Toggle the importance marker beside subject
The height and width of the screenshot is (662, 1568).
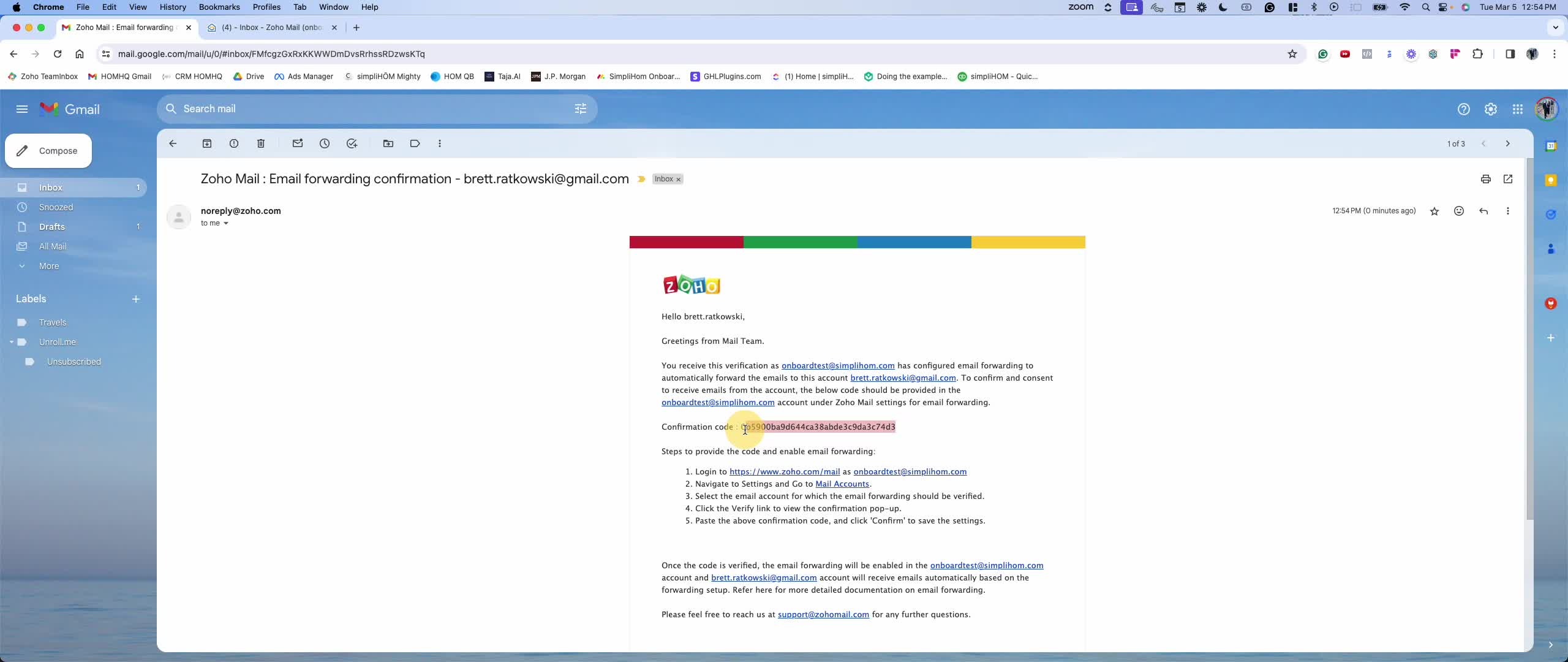tap(641, 179)
